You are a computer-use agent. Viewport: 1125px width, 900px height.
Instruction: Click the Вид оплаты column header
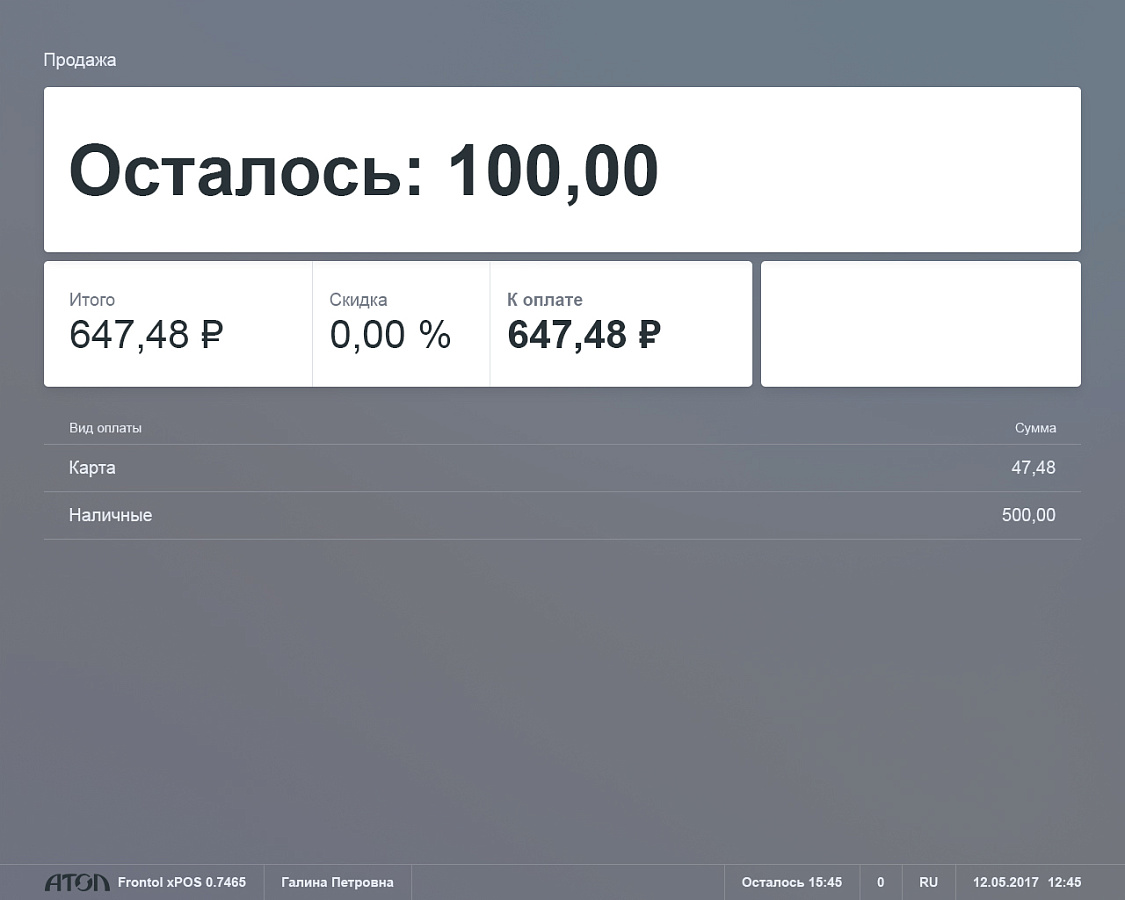tap(105, 428)
